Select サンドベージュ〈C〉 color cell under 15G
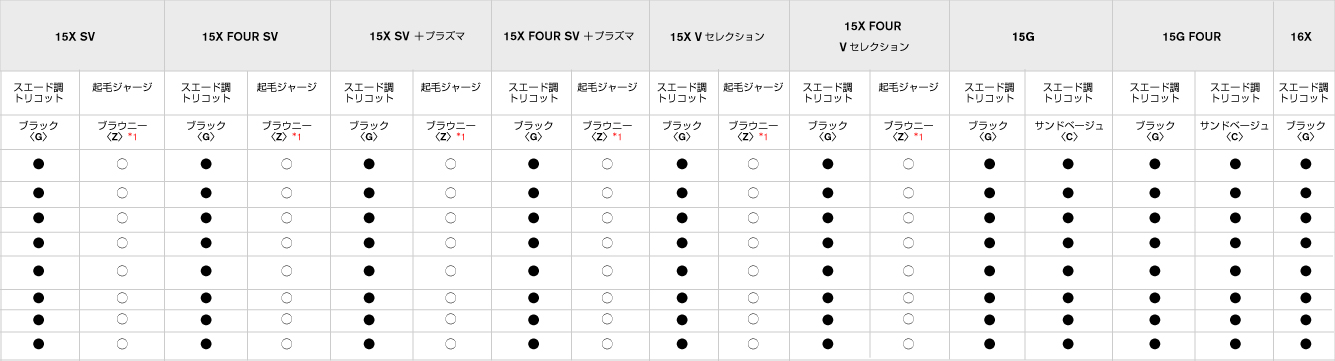 [1068, 131]
